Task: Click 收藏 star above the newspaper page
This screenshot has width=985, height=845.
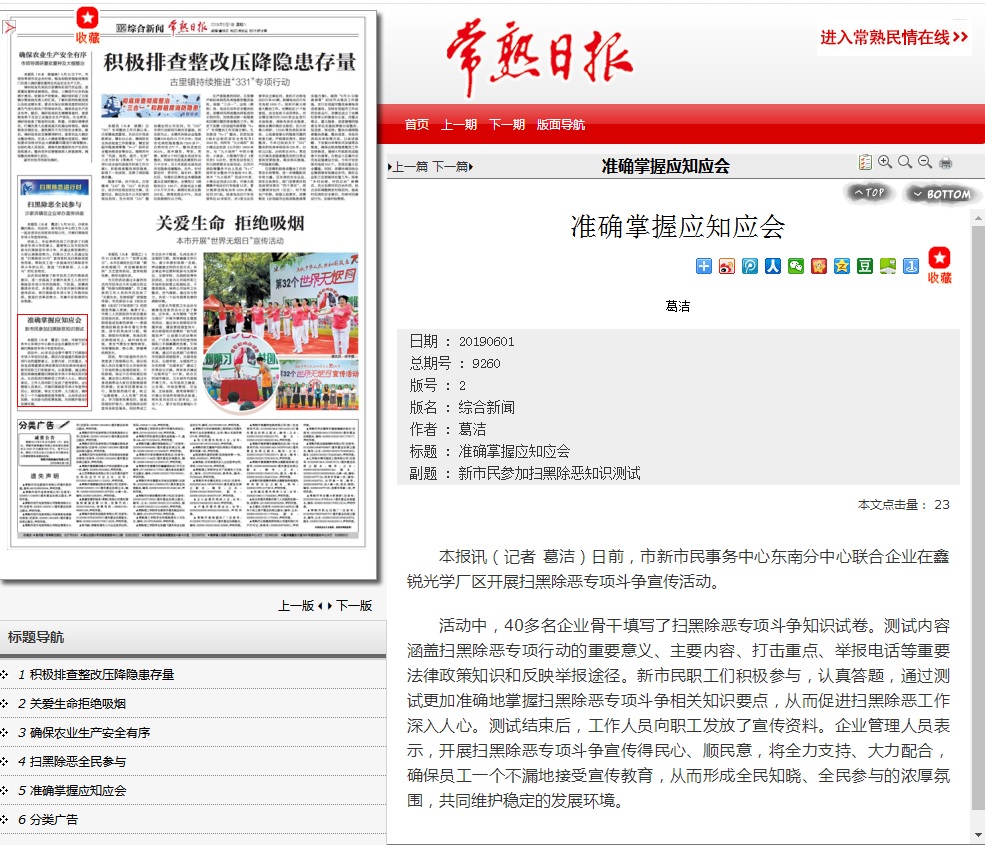Action: coord(87,25)
